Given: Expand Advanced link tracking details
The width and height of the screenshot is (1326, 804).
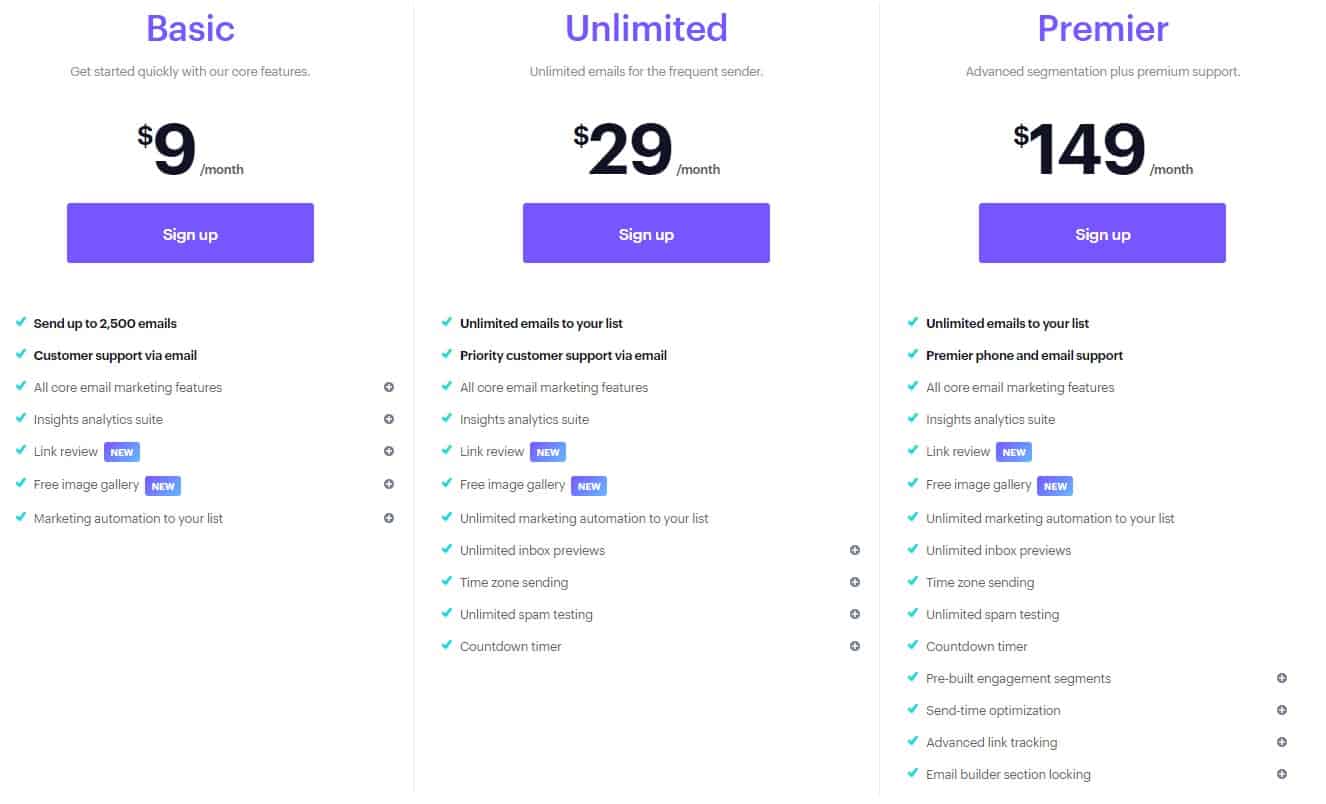Looking at the screenshot, I should [x=1282, y=742].
